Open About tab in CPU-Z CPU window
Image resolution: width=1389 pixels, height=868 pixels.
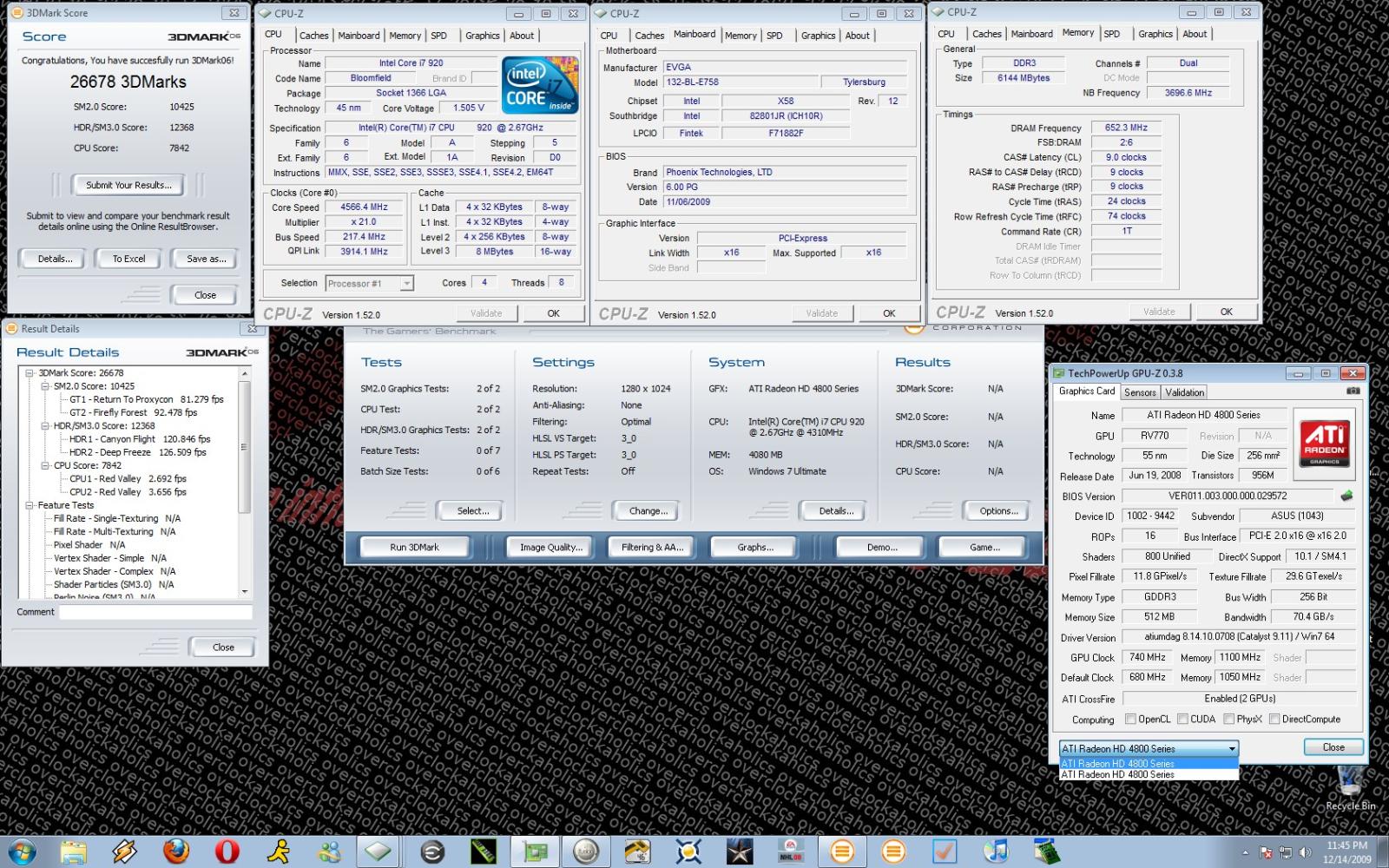pos(522,36)
